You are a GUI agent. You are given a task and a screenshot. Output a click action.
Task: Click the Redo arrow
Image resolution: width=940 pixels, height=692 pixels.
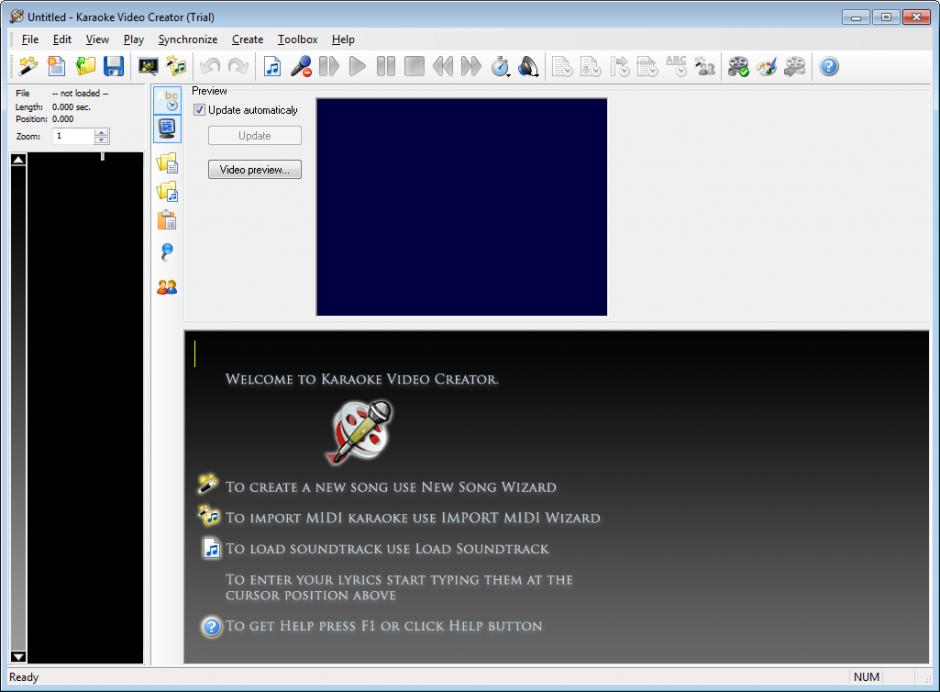tap(238, 66)
